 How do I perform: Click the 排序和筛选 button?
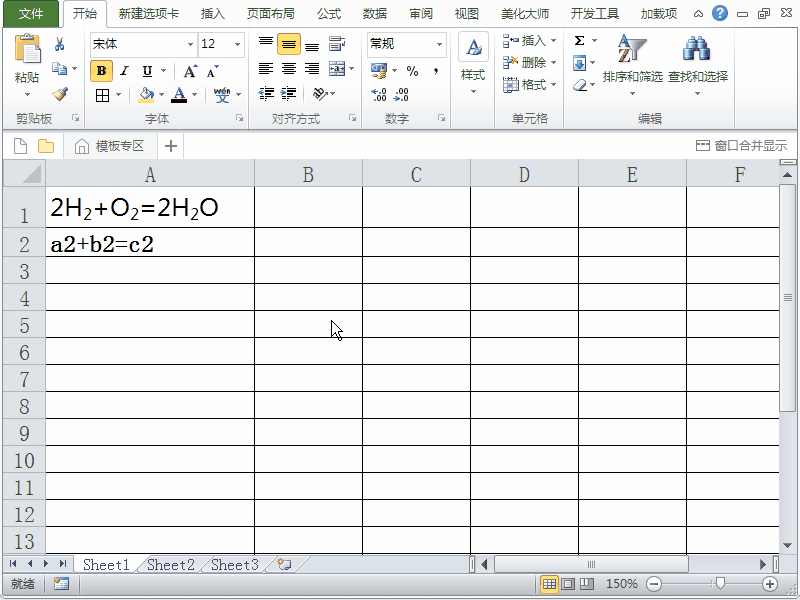click(632, 65)
